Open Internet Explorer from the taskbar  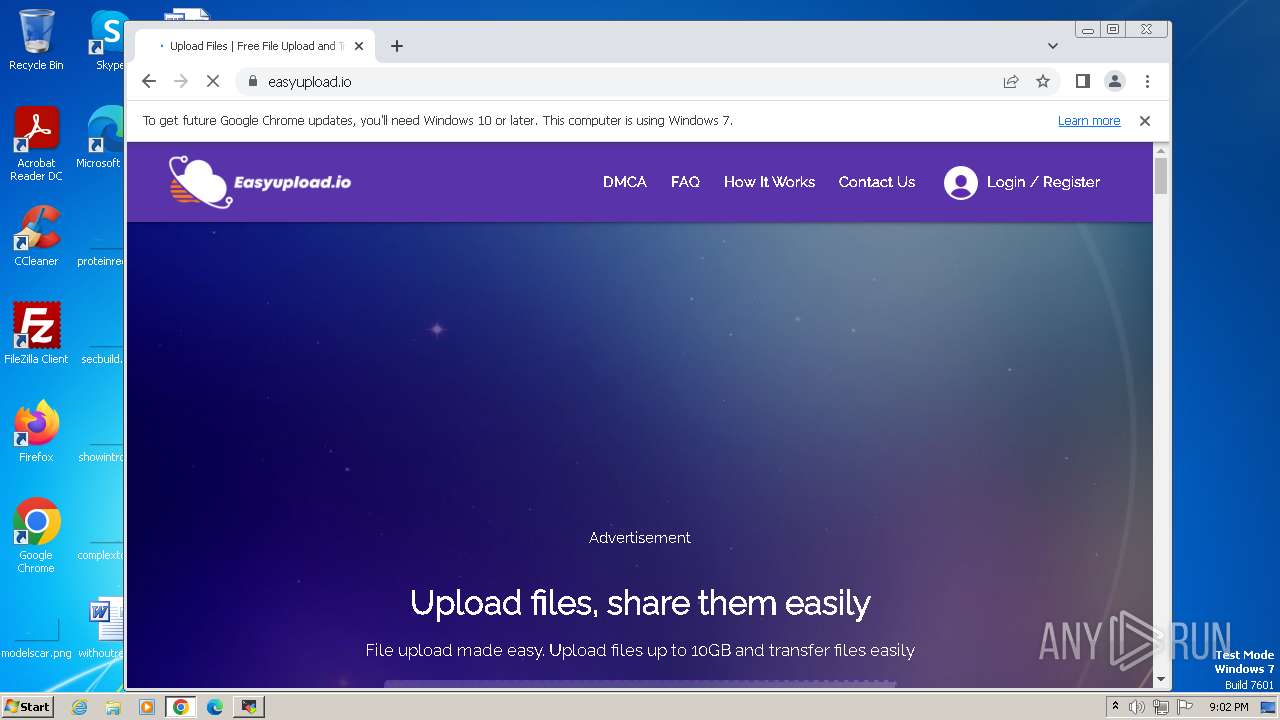(79, 707)
